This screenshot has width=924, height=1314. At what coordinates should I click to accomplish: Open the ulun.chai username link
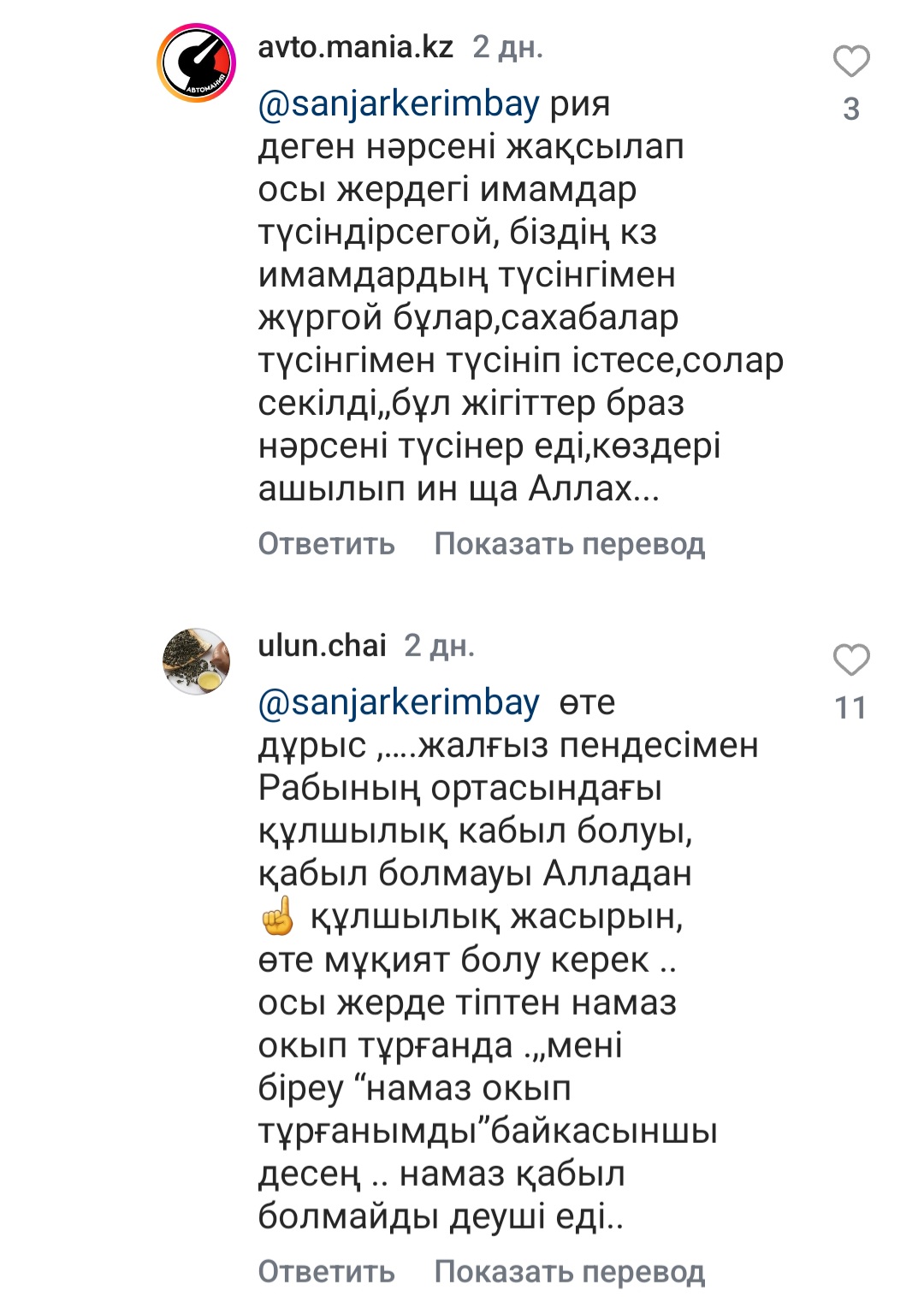(x=322, y=645)
